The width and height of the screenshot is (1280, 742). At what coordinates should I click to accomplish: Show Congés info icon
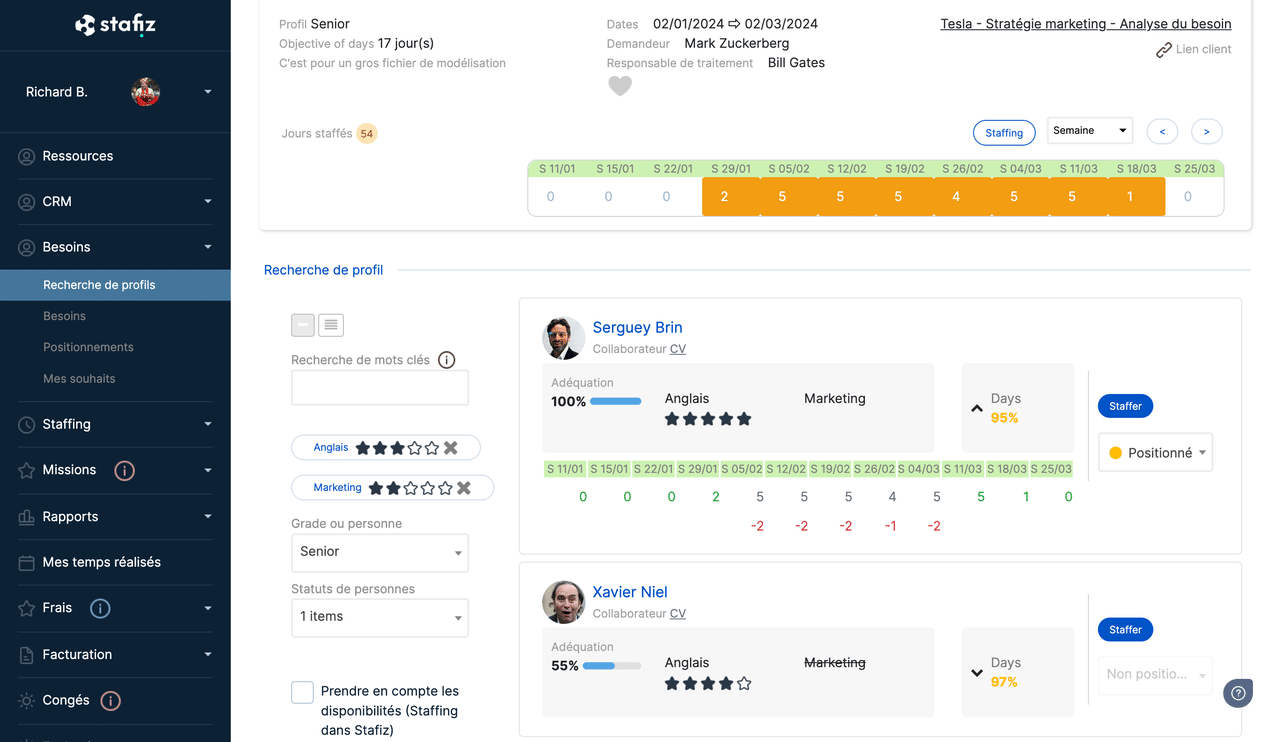(111, 701)
